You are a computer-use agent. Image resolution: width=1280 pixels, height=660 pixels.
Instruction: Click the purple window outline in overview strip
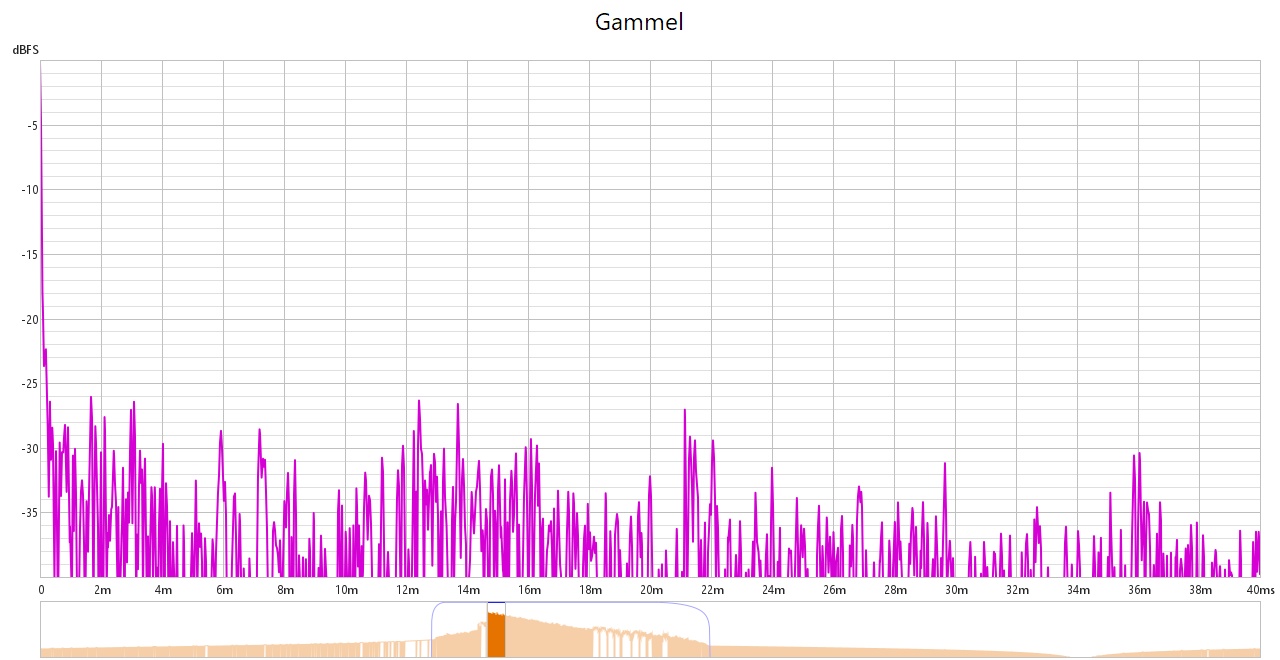[570, 629]
